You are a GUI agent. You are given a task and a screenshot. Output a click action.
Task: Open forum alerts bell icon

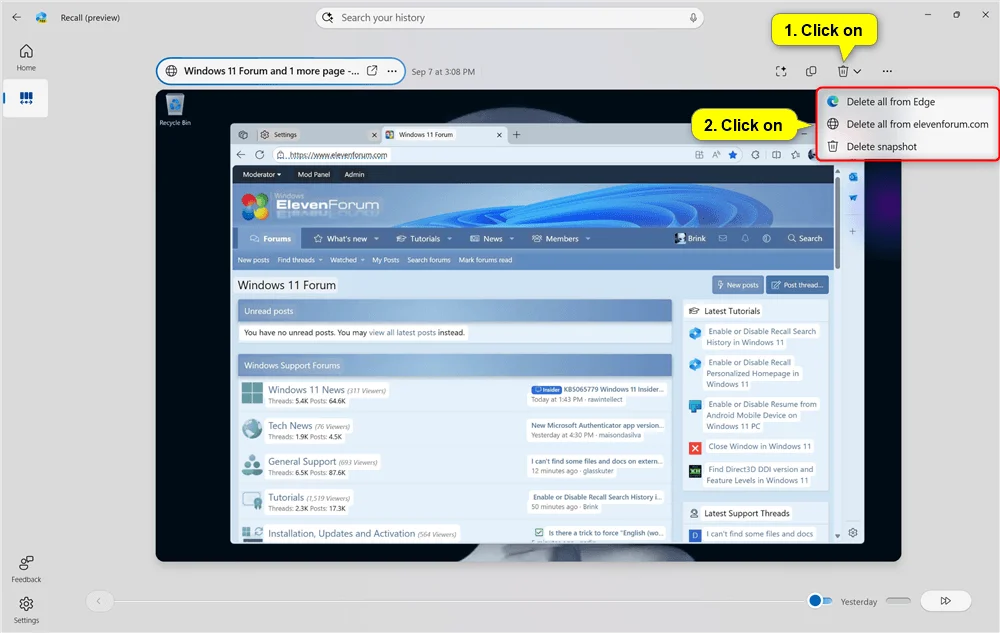coord(745,238)
